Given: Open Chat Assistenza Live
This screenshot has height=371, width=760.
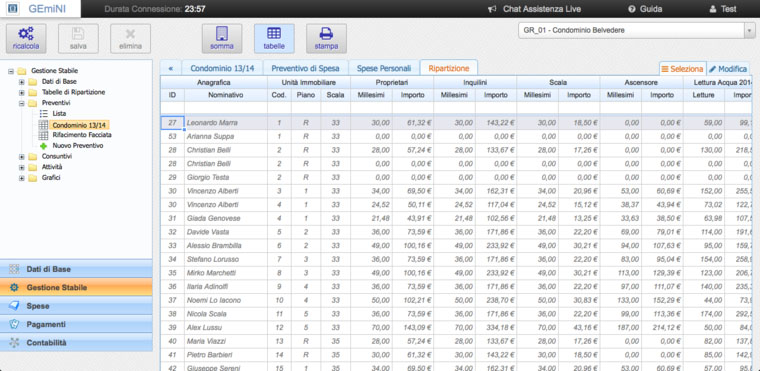Looking at the screenshot, I should [535, 9].
